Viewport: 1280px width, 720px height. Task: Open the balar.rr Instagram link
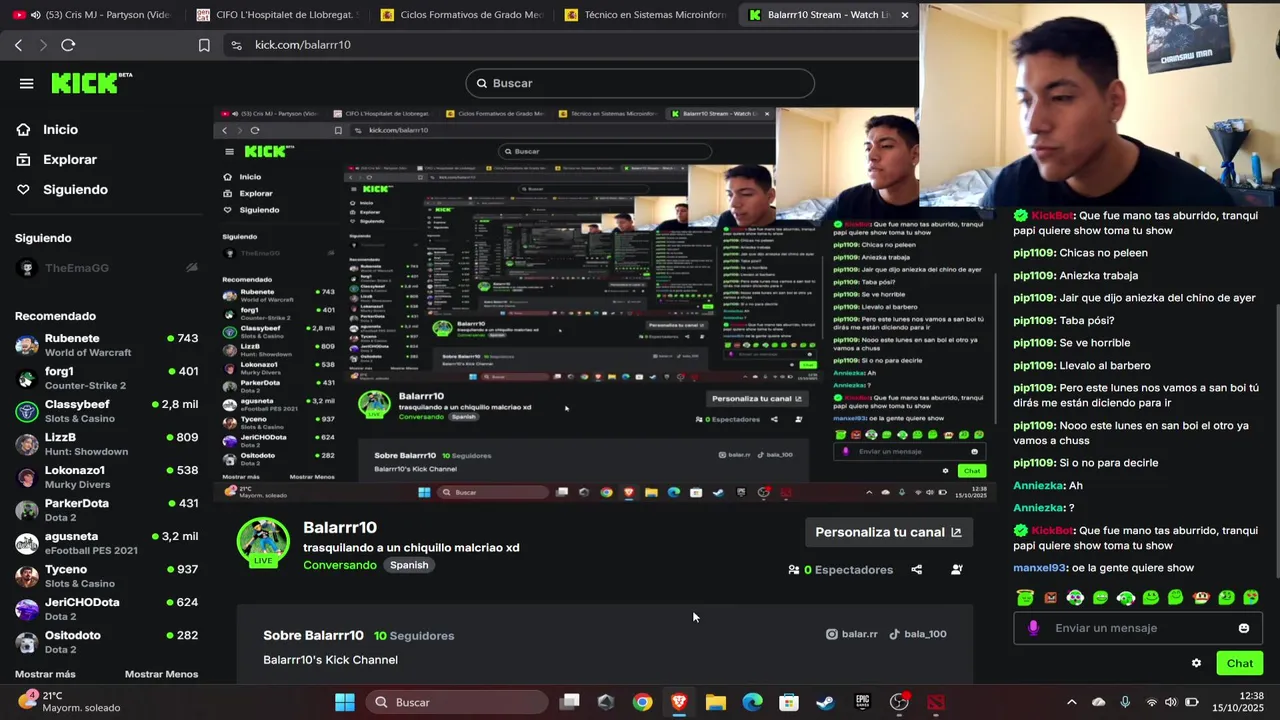pyautogui.click(x=851, y=634)
